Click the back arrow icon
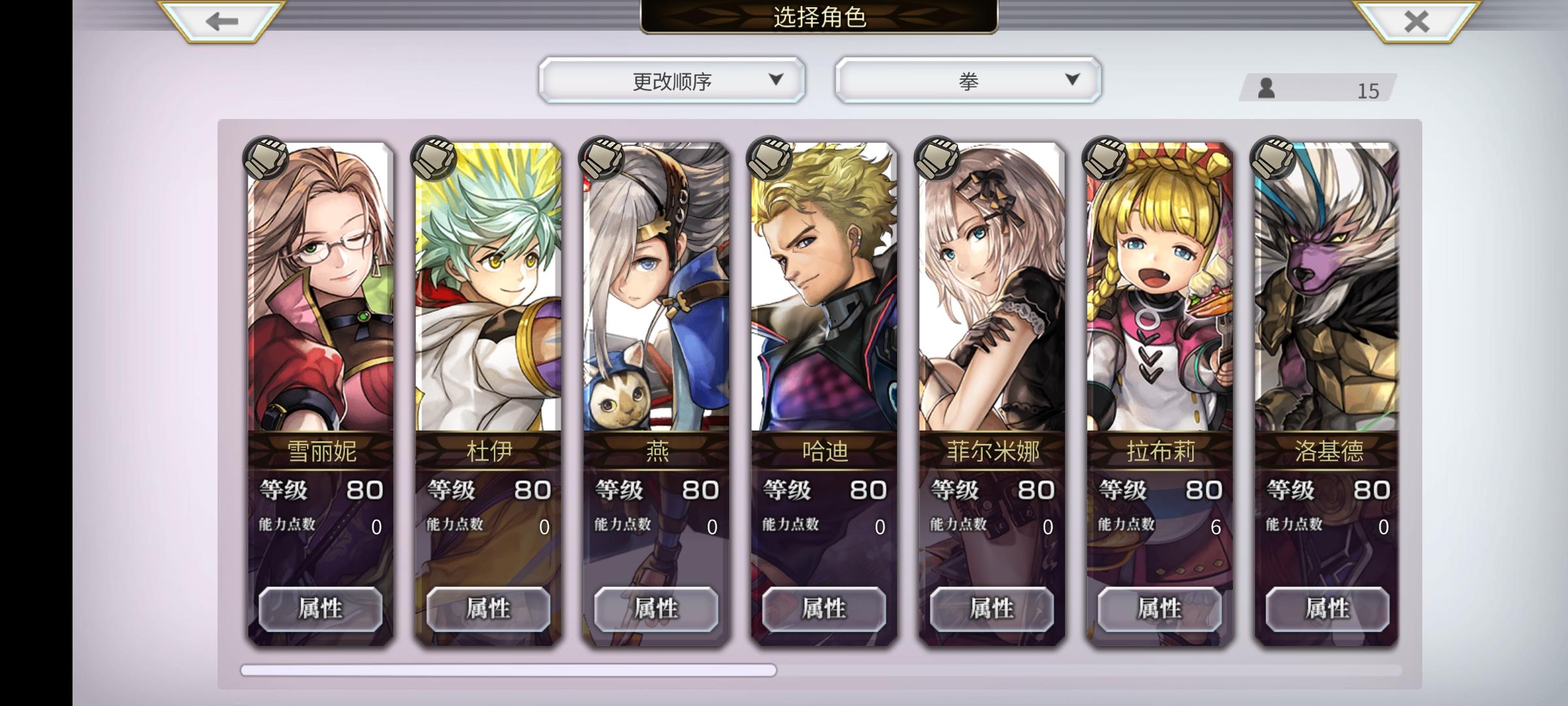This screenshot has width=1568, height=706. [221, 22]
